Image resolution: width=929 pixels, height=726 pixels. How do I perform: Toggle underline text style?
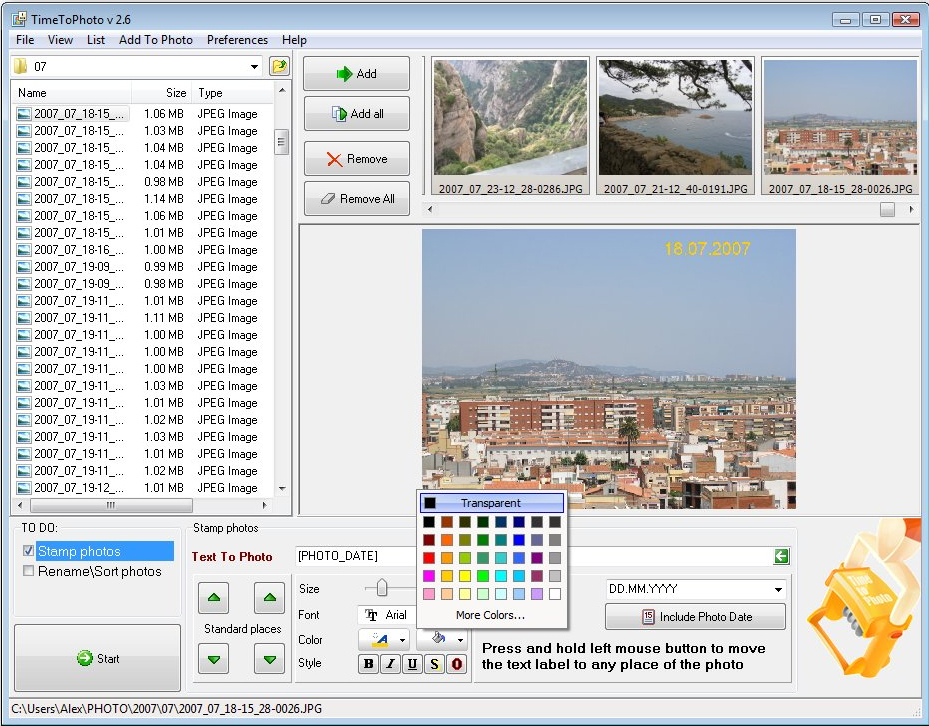pos(412,664)
